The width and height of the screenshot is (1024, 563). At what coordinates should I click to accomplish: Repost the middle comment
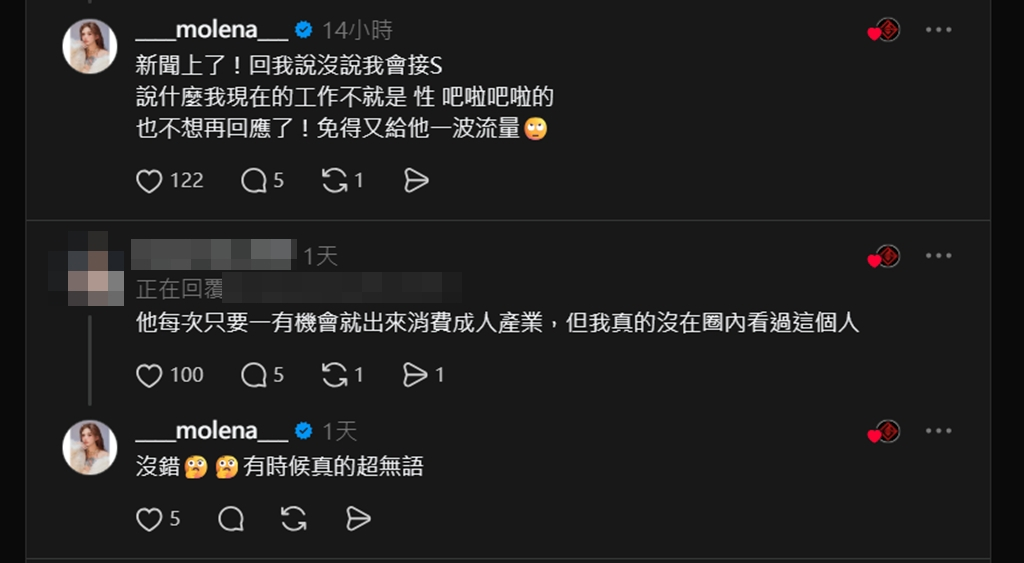pyautogui.click(x=334, y=376)
